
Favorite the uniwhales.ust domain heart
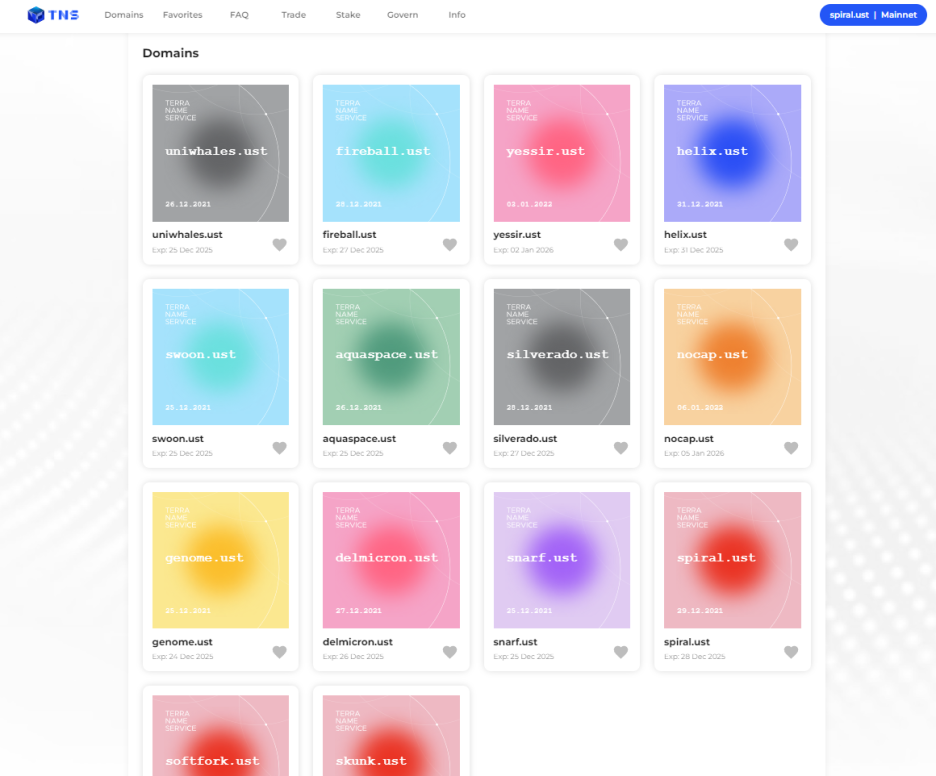pos(279,245)
